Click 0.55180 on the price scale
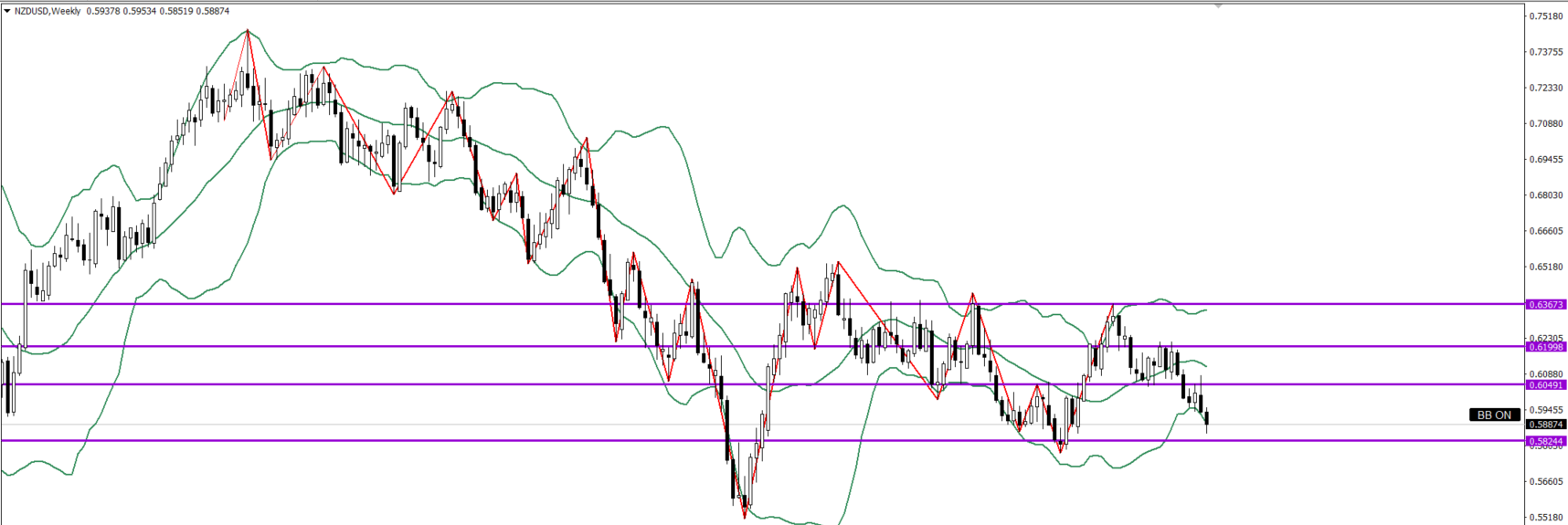This screenshot has width=1568, height=525. point(1546,517)
